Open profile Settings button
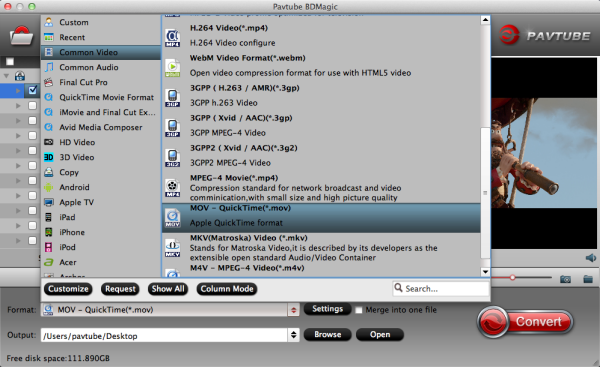Screen dimensions: 600x367 coord(328,309)
